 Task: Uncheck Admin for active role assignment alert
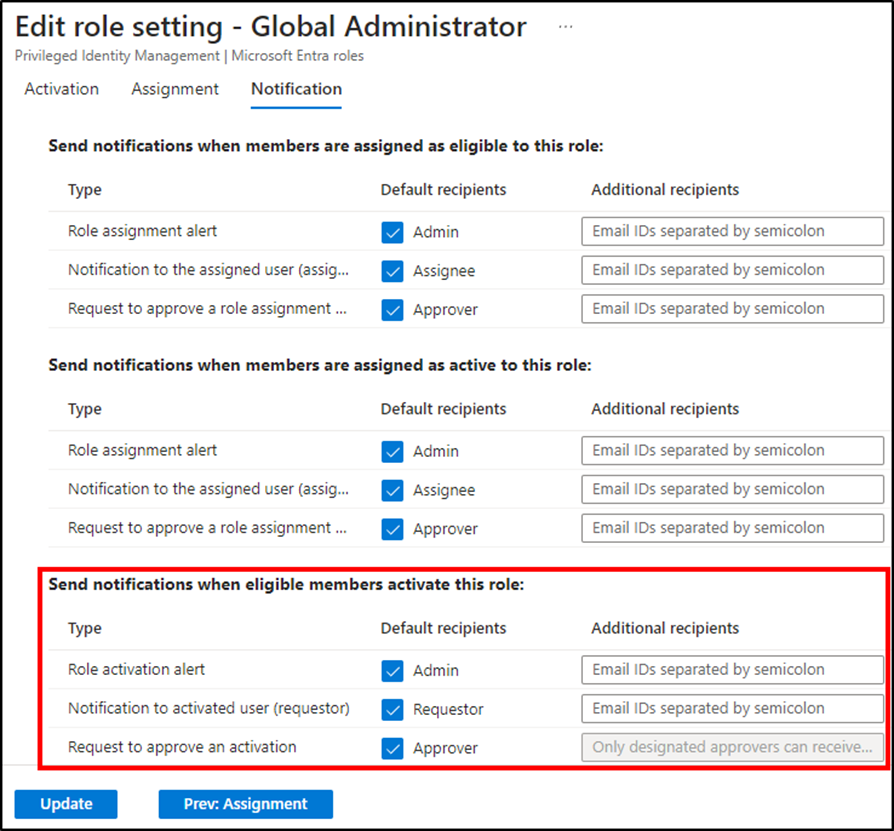pos(392,451)
